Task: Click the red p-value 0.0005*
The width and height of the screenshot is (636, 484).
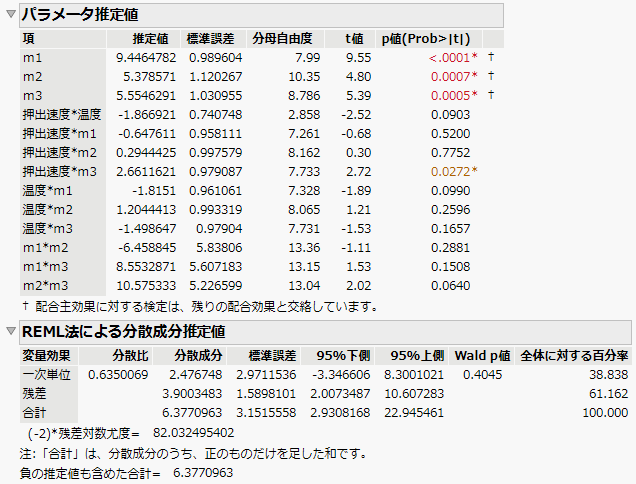Action: click(454, 96)
